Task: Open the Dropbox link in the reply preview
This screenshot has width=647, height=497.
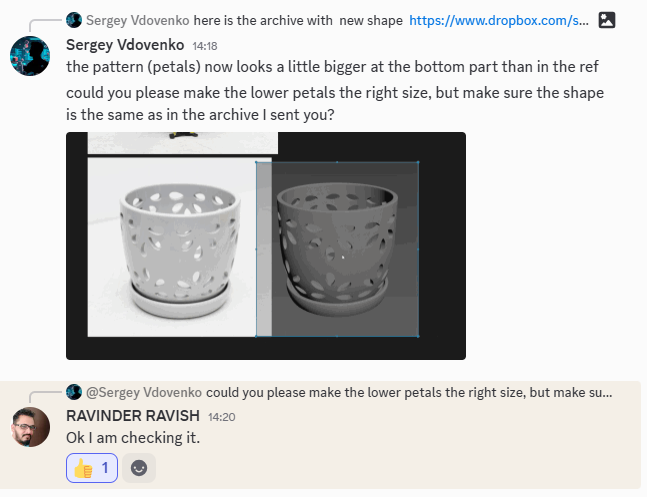Action: (x=499, y=20)
